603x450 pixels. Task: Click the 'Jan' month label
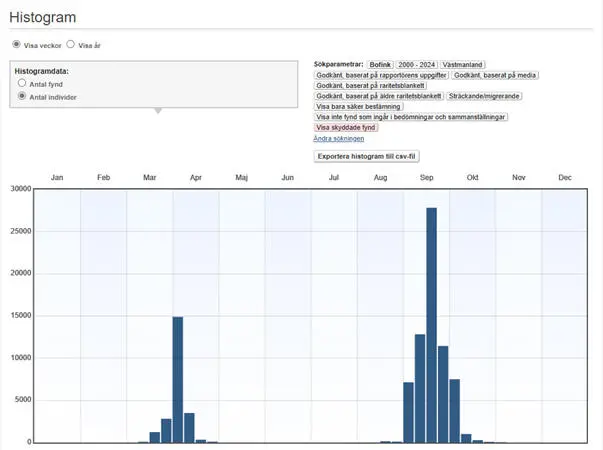(x=58, y=177)
